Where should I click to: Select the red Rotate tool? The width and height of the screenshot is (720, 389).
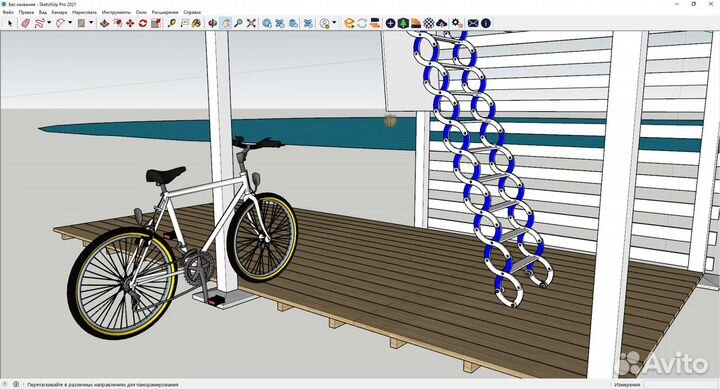pos(143,23)
